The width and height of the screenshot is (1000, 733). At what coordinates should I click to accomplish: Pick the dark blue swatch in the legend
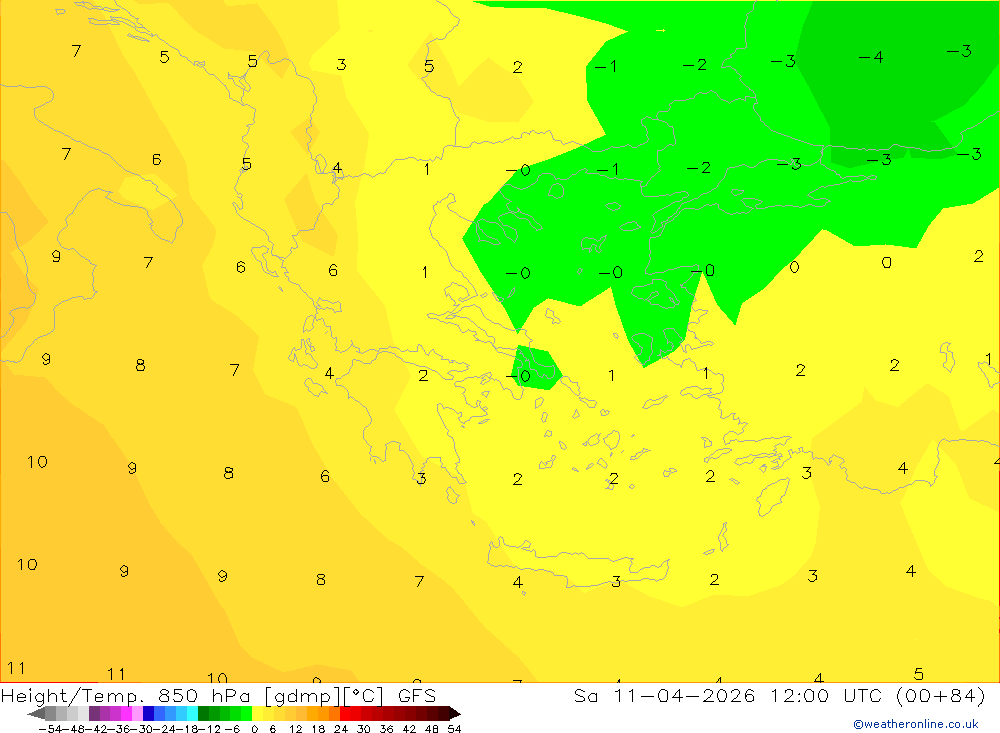(148, 713)
